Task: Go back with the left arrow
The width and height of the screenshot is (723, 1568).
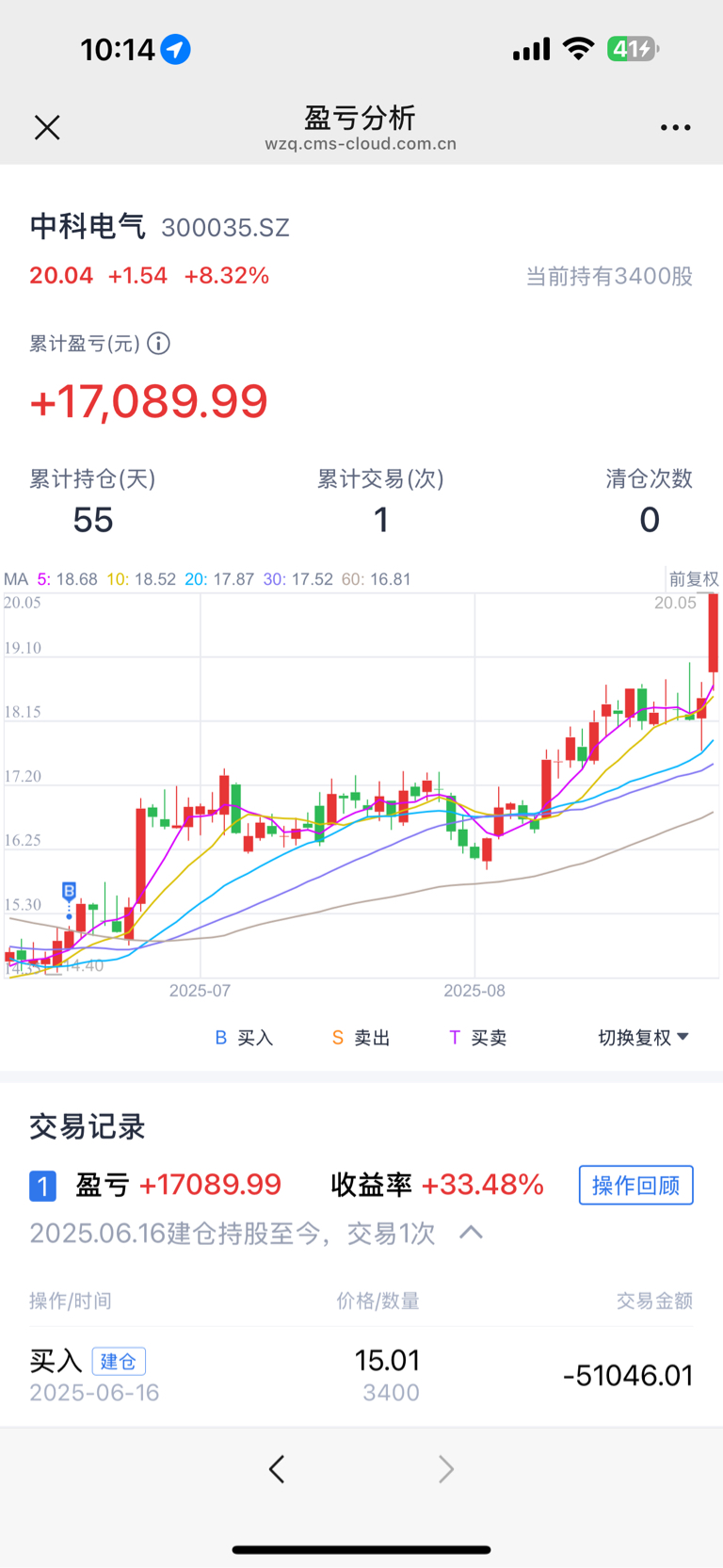Action: click(x=277, y=1469)
